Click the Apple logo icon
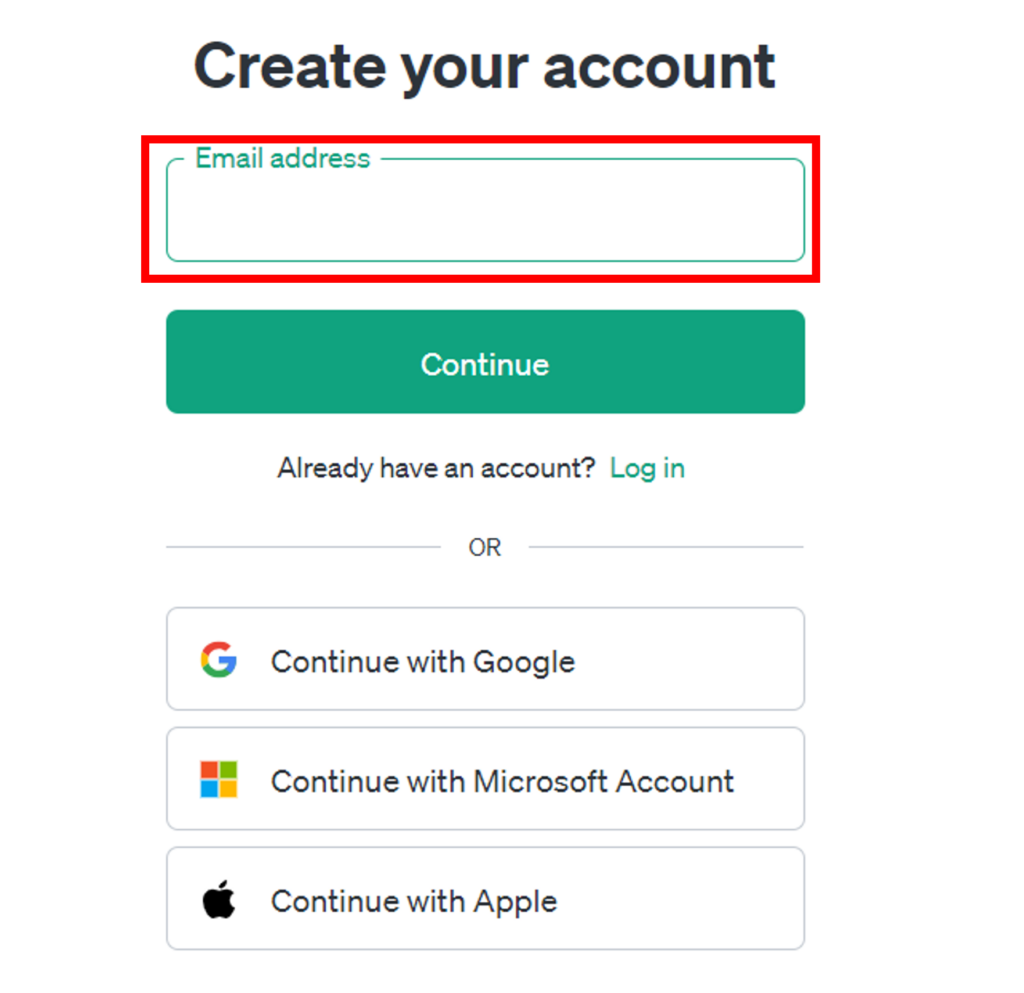 click(x=218, y=899)
